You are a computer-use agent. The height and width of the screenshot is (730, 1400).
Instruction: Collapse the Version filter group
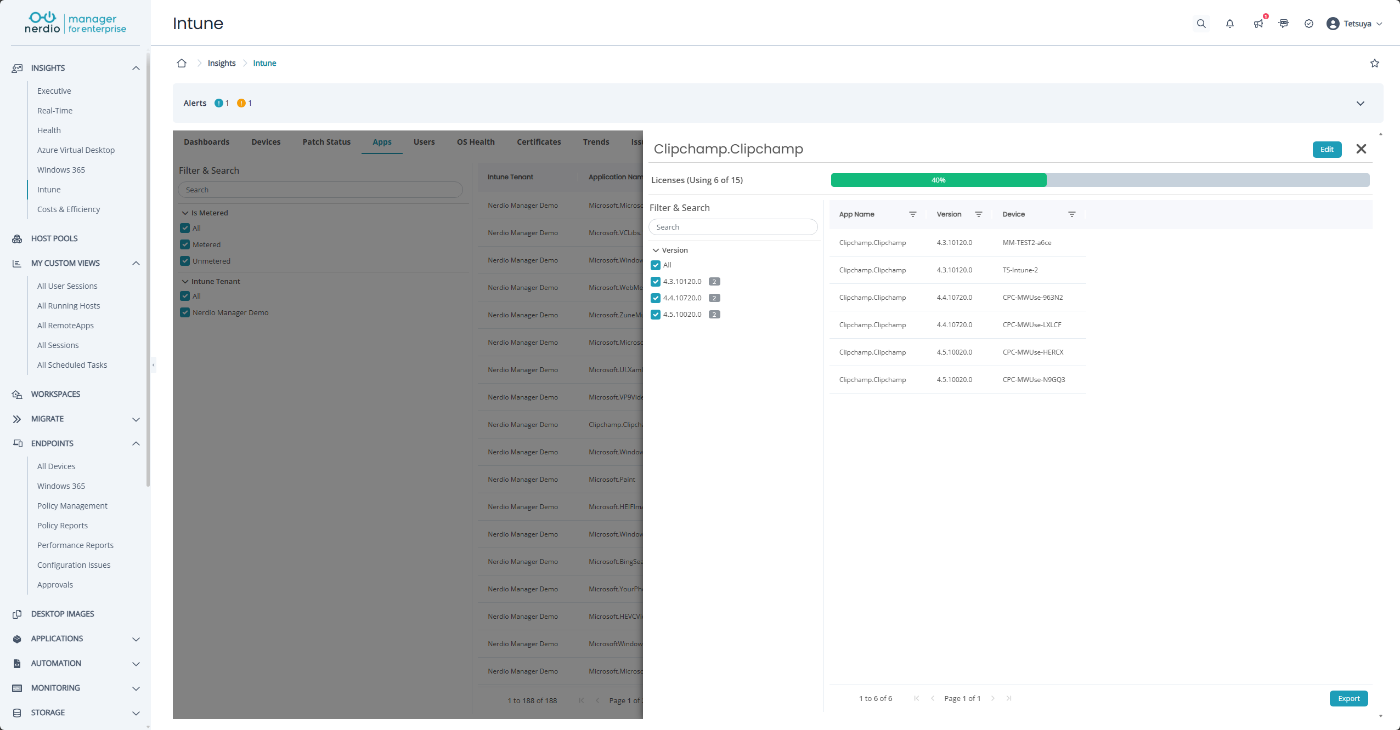coord(655,250)
